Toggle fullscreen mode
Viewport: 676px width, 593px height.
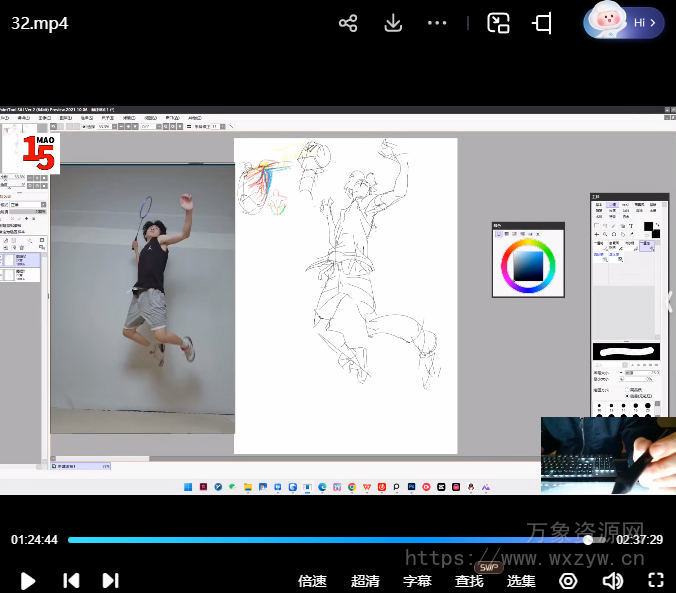click(656, 581)
